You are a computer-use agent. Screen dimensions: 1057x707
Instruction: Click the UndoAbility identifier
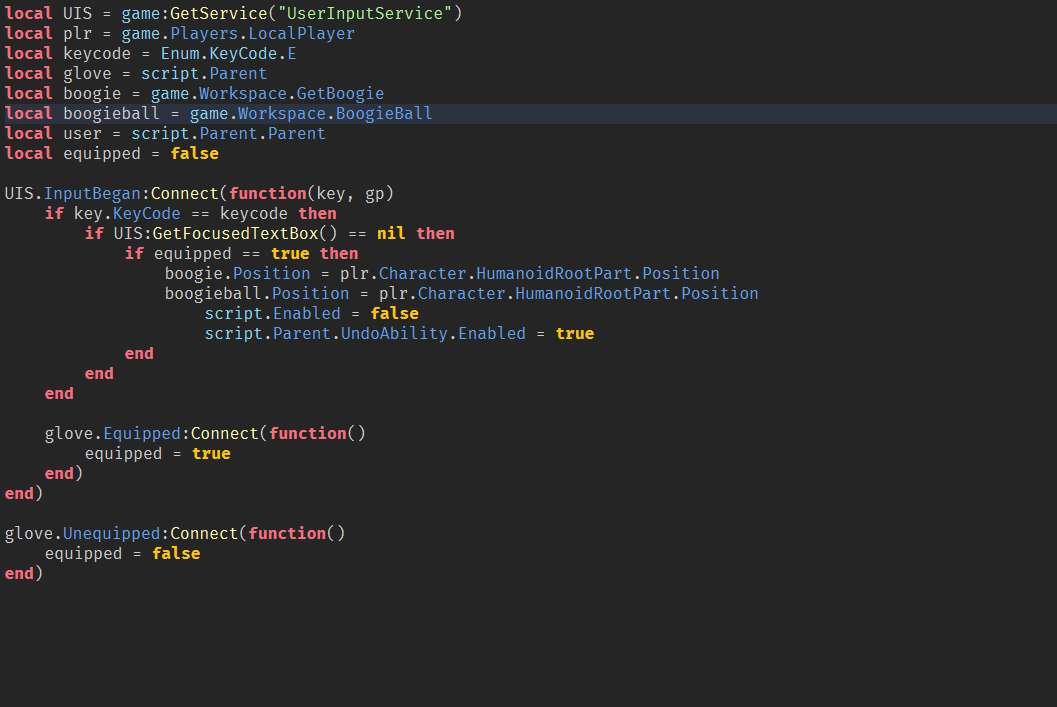[394, 334]
